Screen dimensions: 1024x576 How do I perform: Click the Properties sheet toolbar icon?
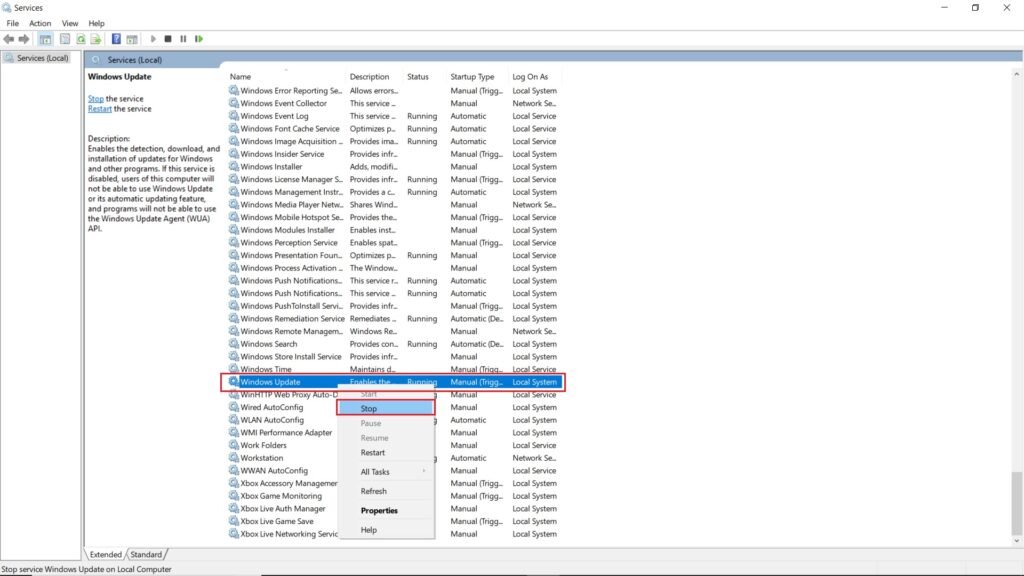(x=65, y=39)
